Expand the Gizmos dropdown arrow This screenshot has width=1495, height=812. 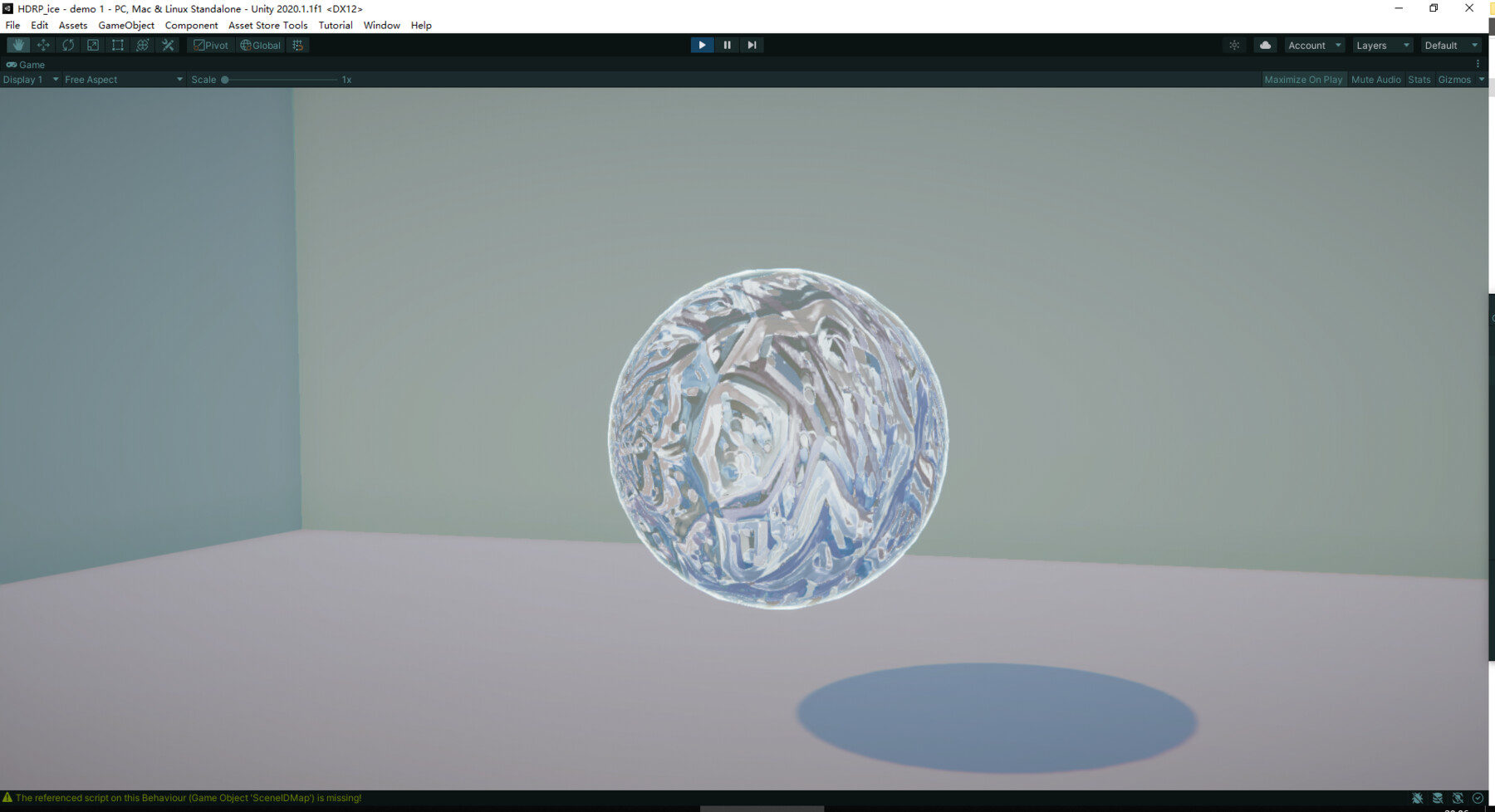pyautogui.click(x=1482, y=80)
